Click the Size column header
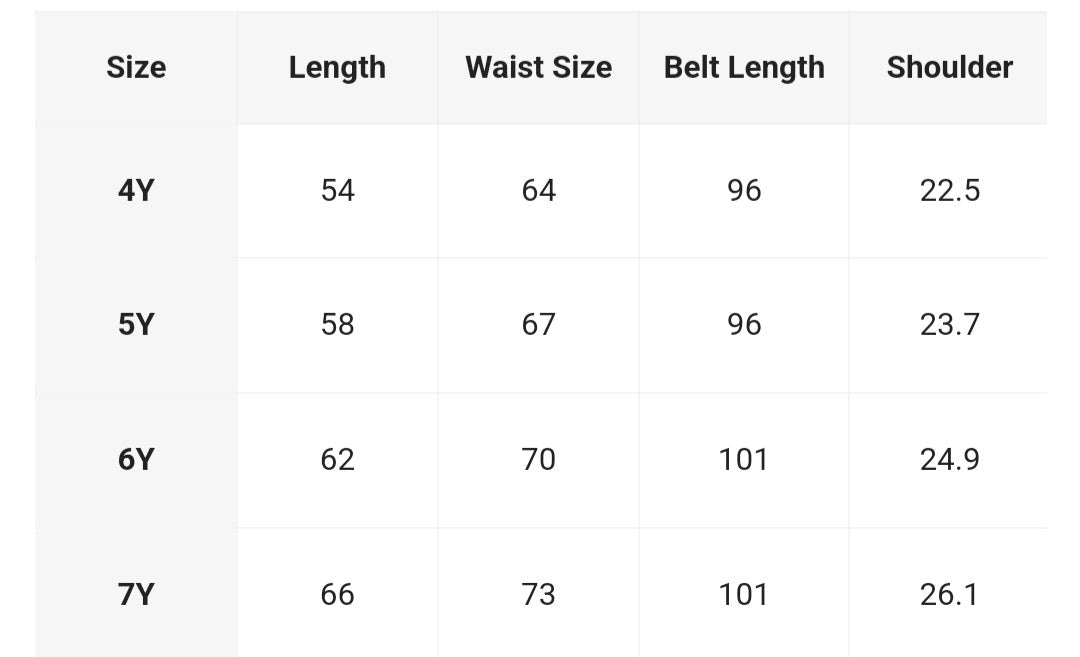Image resolution: width=1080 pixels, height=657 pixels. tap(136, 67)
